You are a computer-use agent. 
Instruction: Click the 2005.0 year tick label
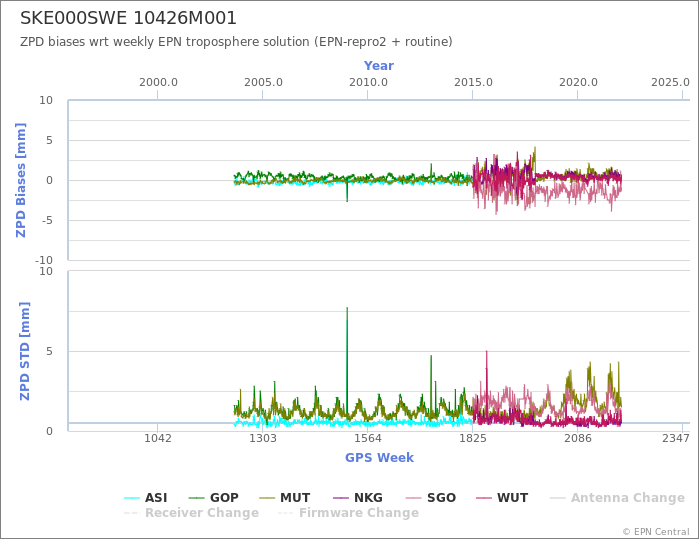point(263,83)
